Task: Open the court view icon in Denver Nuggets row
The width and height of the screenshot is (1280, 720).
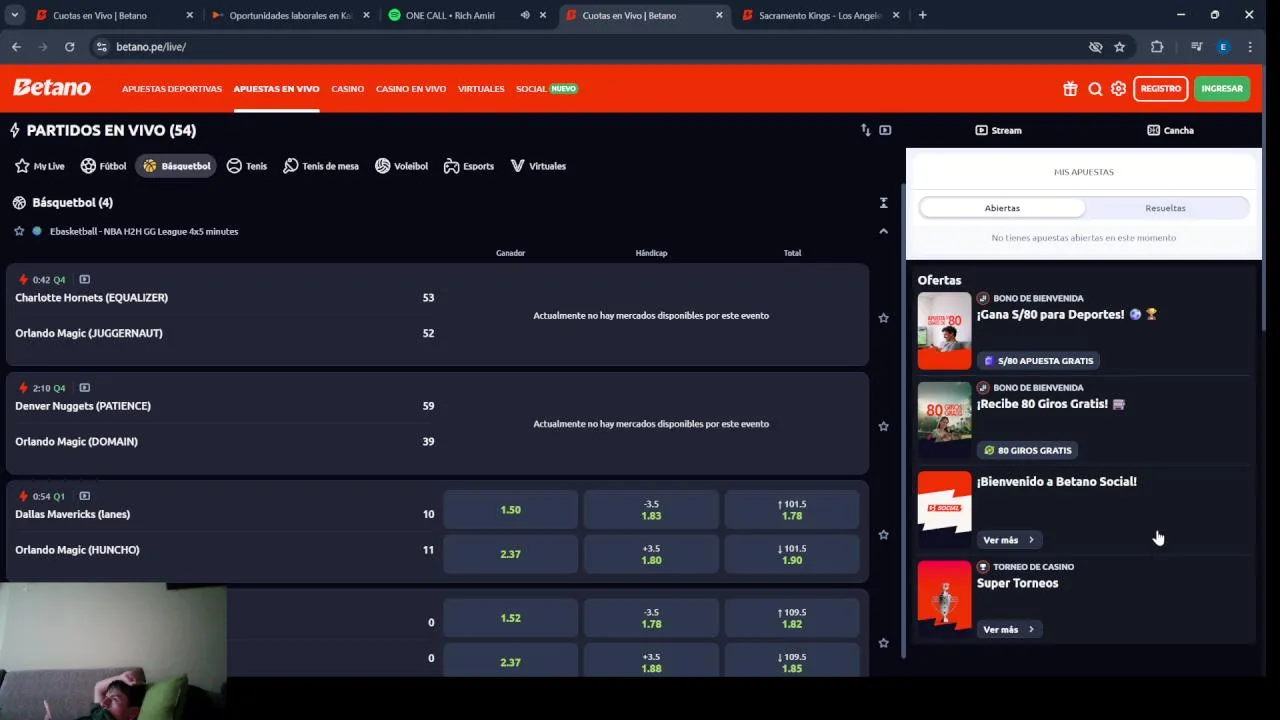Action: coord(84,388)
